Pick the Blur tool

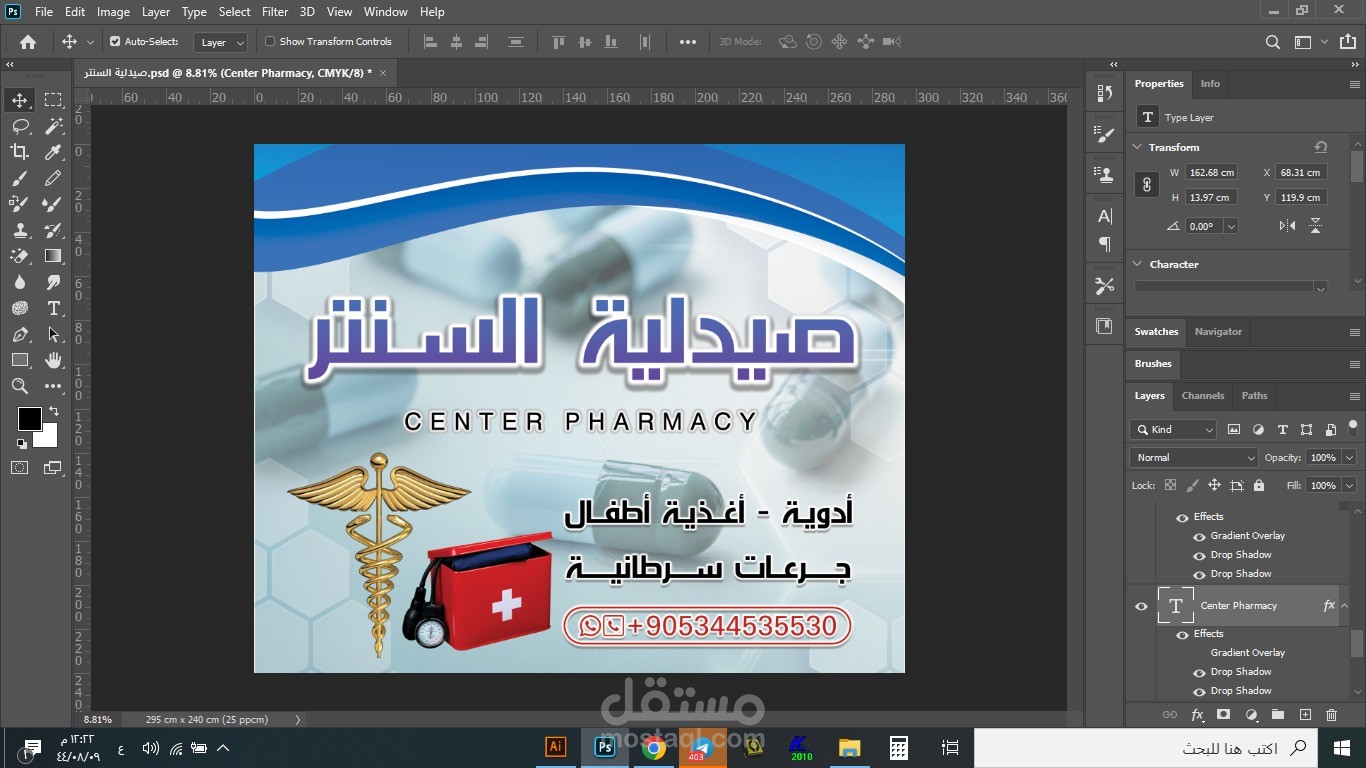pyautogui.click(x=19, y=282)
